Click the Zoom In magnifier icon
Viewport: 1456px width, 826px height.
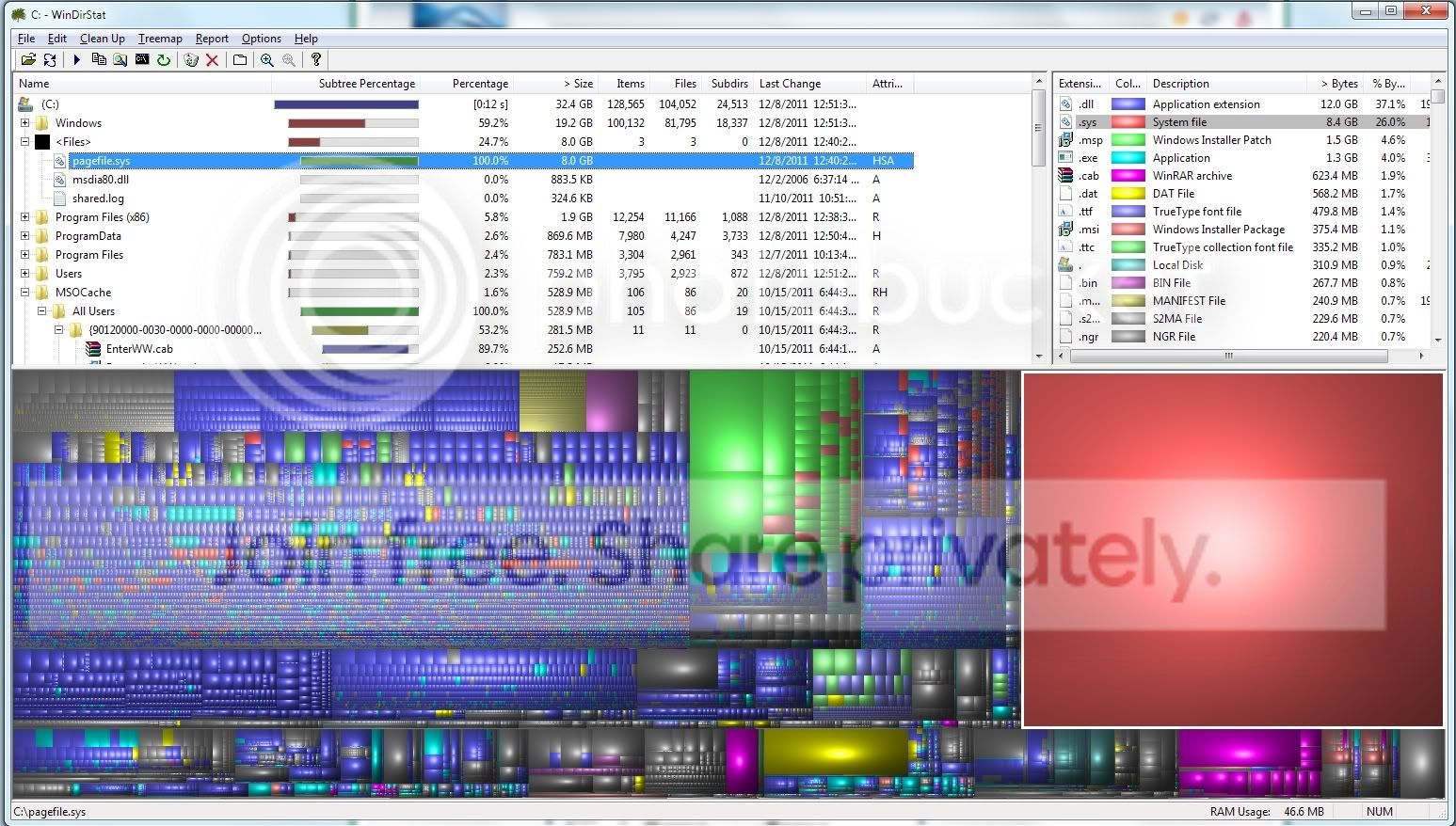pos(267,59)
